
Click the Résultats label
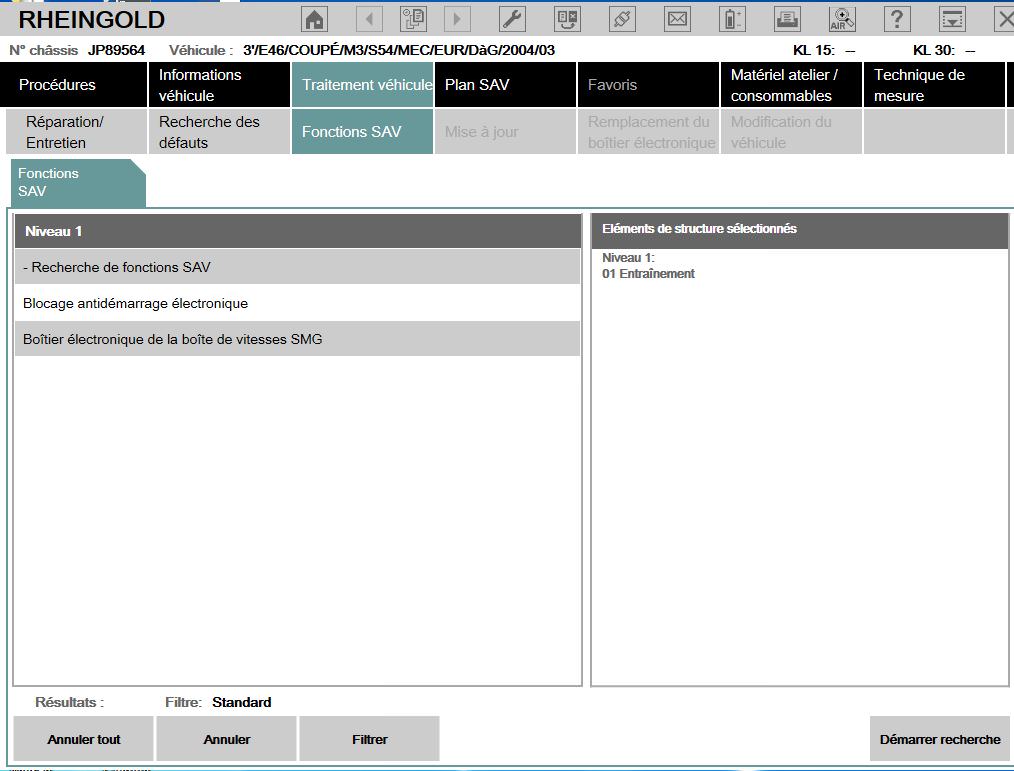click(69, 702)
